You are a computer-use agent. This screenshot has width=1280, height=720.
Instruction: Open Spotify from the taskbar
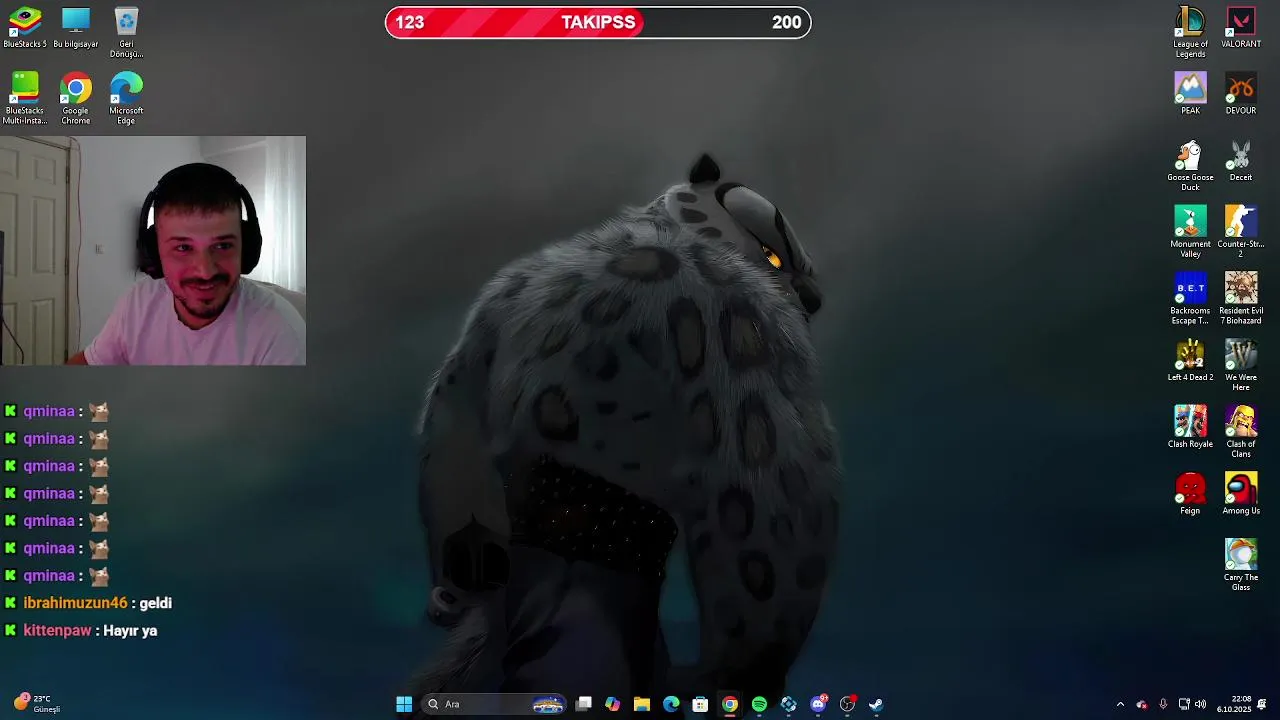pyautogui.click(x=759, y=704)
